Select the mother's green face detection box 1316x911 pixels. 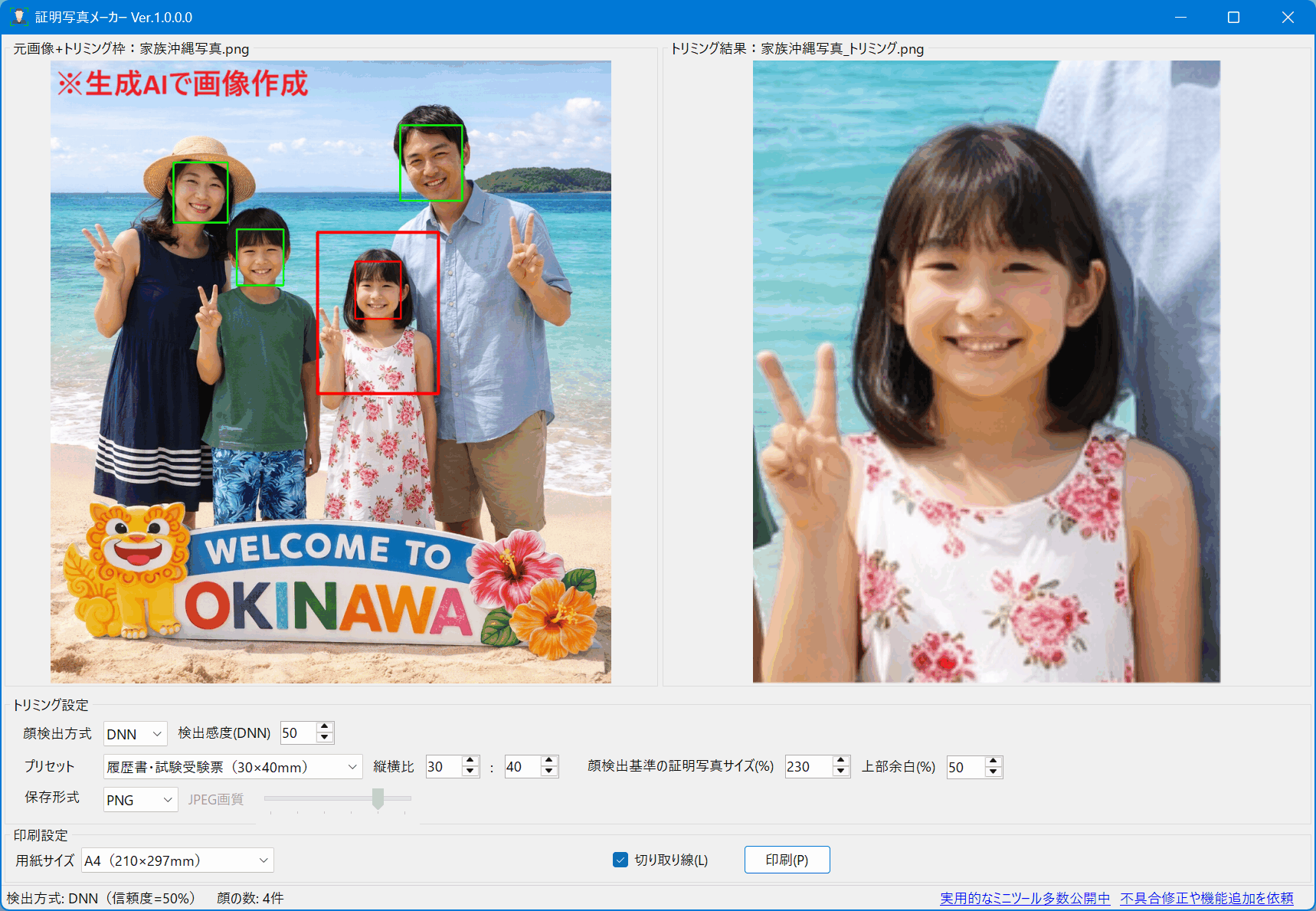(201, 193)
